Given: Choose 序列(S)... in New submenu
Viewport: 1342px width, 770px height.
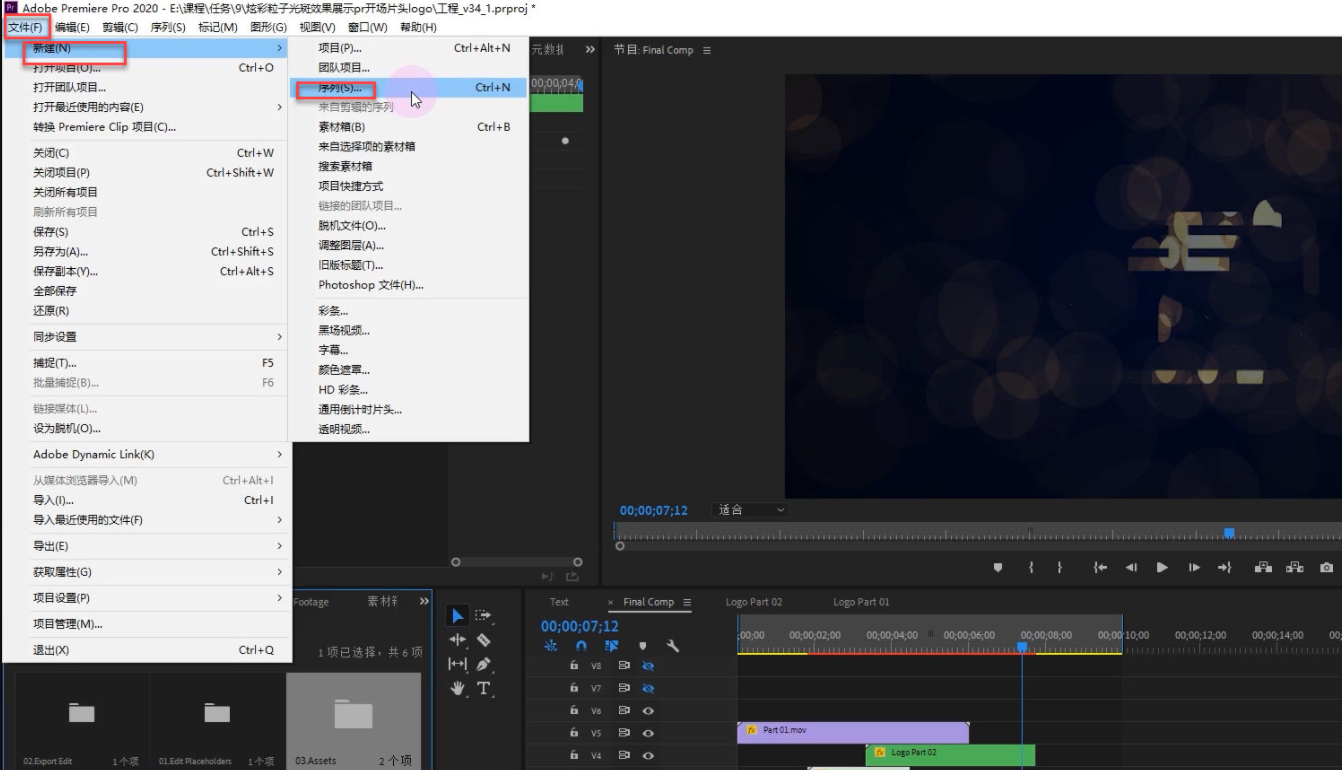Looking at the screenshot, I should (408, 88).
